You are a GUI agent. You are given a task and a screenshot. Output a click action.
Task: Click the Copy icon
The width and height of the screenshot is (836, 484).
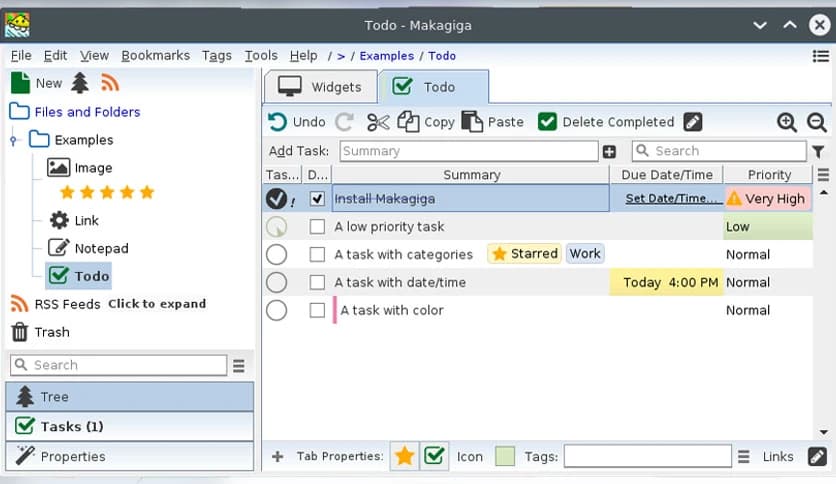[408, 122]
